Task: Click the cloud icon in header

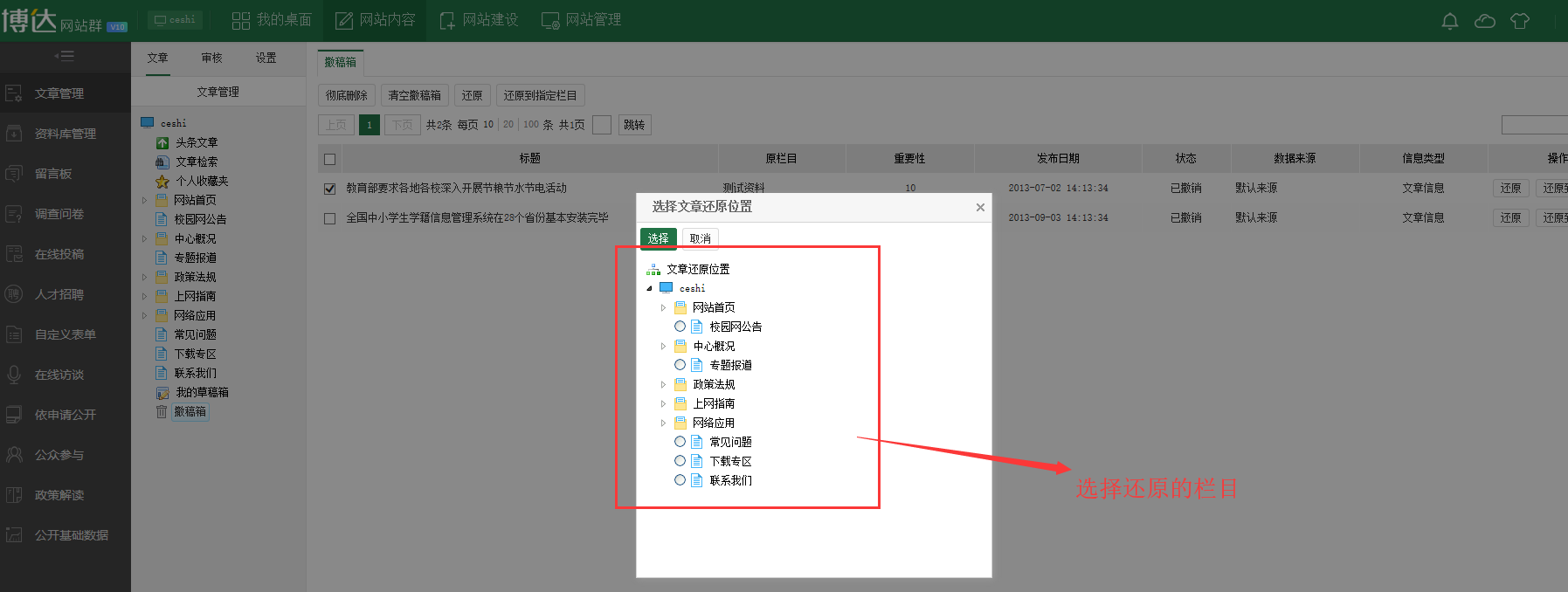Action: (1485, 21)
